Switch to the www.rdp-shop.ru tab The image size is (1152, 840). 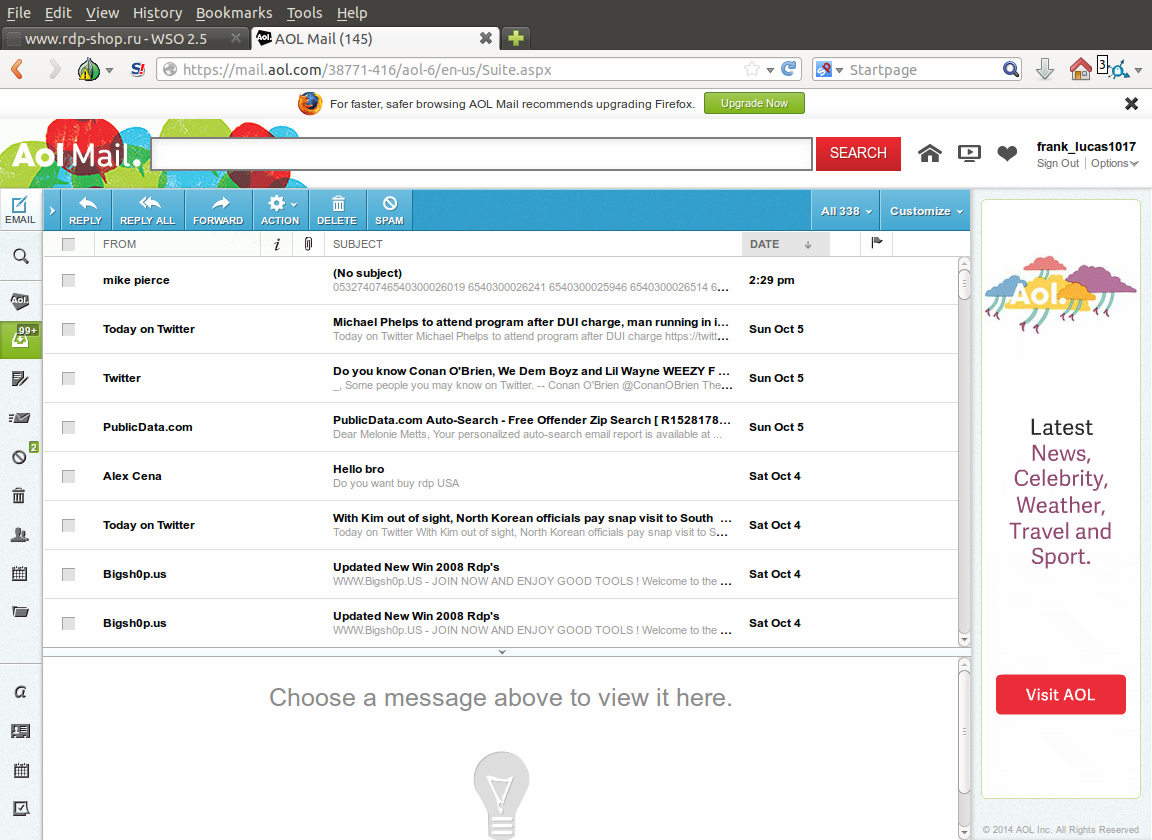pyautogui.click(x=125, y=38)
